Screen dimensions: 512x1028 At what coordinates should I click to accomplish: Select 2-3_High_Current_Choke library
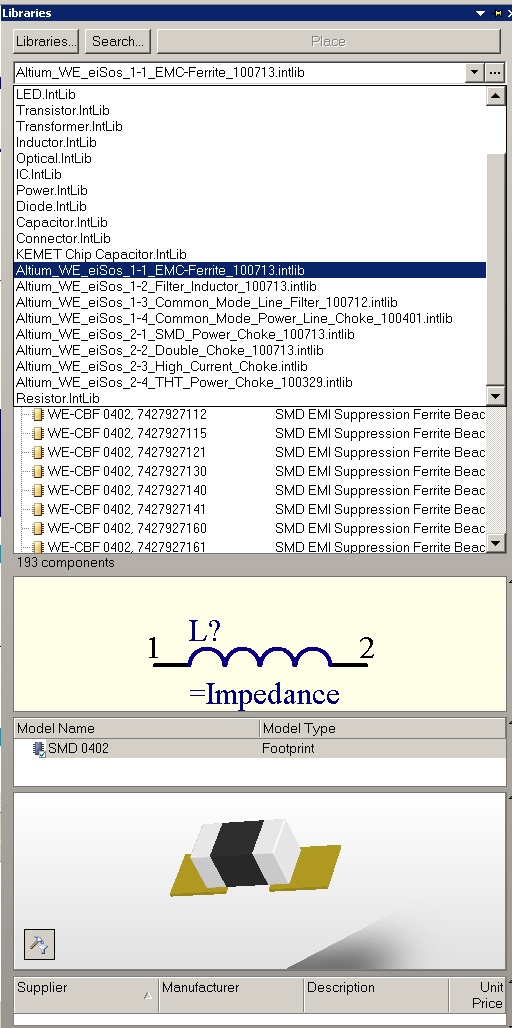click(250, 366)
